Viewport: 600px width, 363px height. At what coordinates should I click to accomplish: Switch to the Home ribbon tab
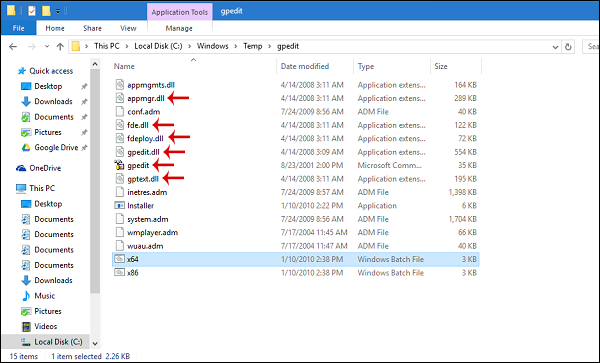tap(55, 28)
